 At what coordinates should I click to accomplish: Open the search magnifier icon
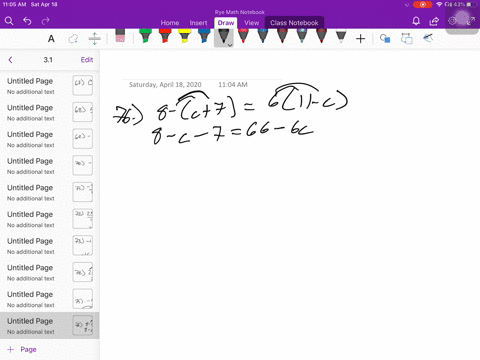click(x=9, y=21)
